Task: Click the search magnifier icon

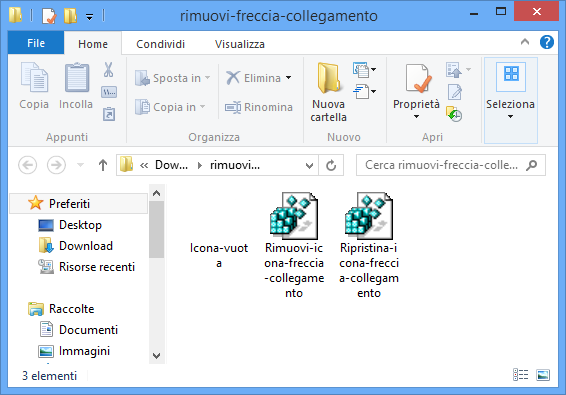Action: 532,165
